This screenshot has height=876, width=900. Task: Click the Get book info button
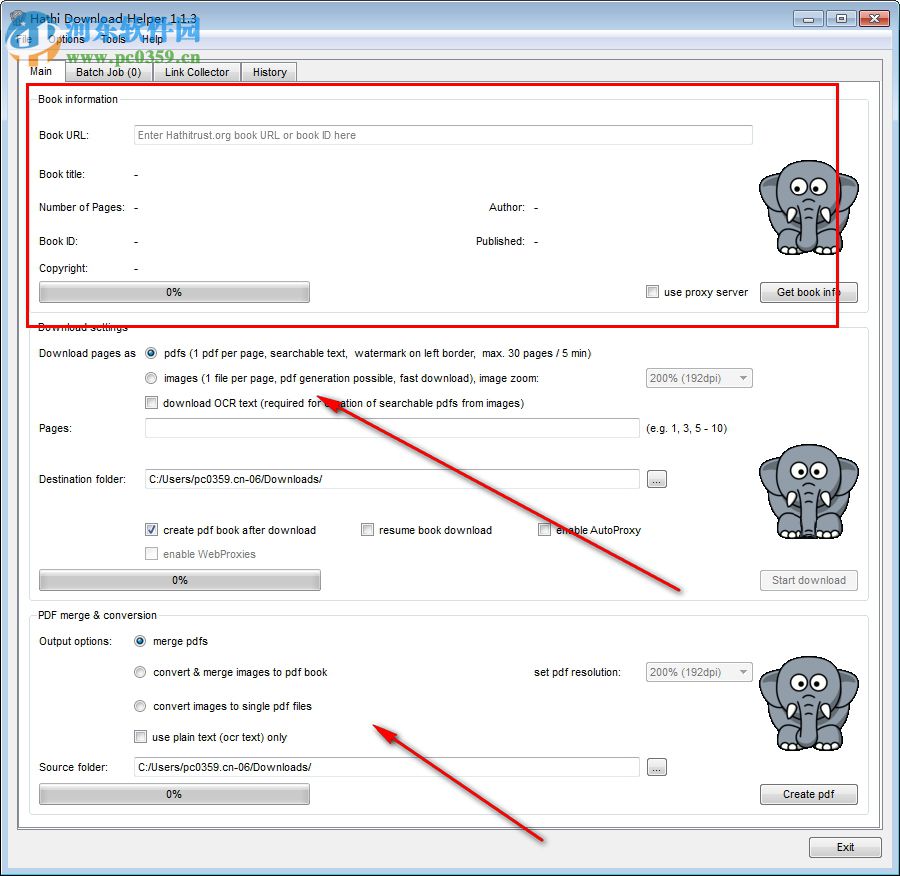tap(808, 292)
